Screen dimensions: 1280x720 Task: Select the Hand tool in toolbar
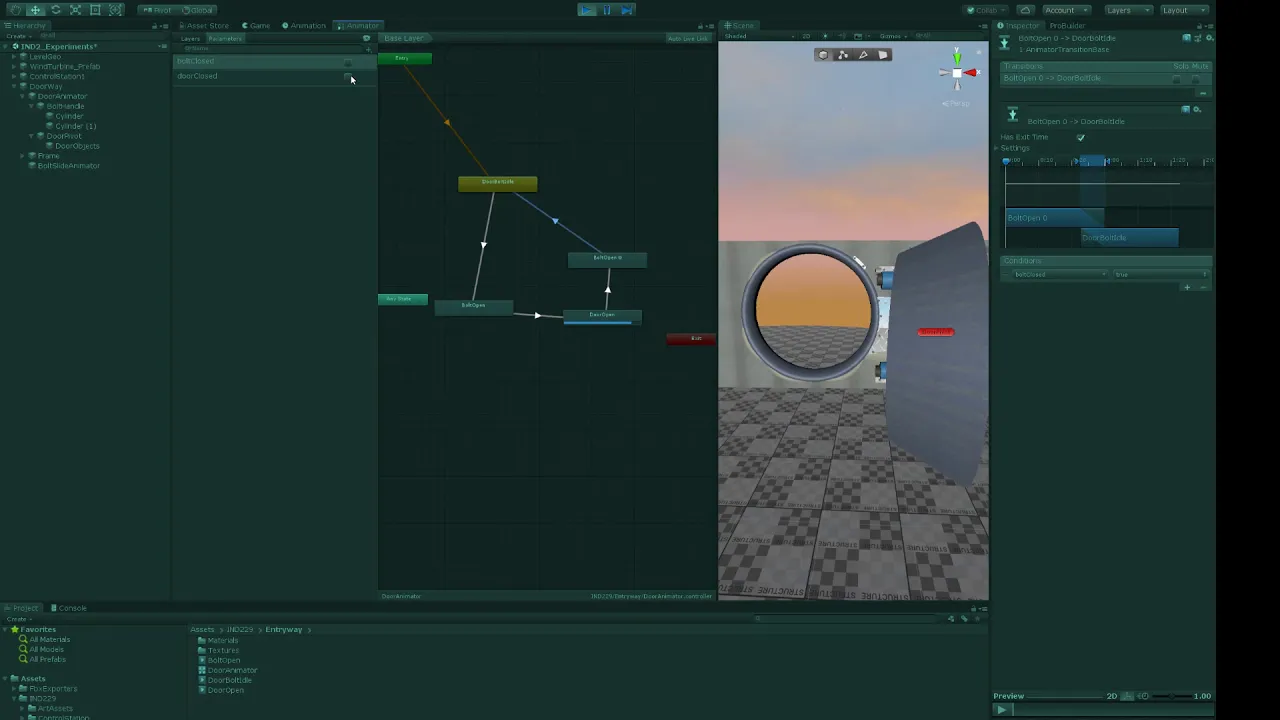pyautogui.click(x=15, y=10)
